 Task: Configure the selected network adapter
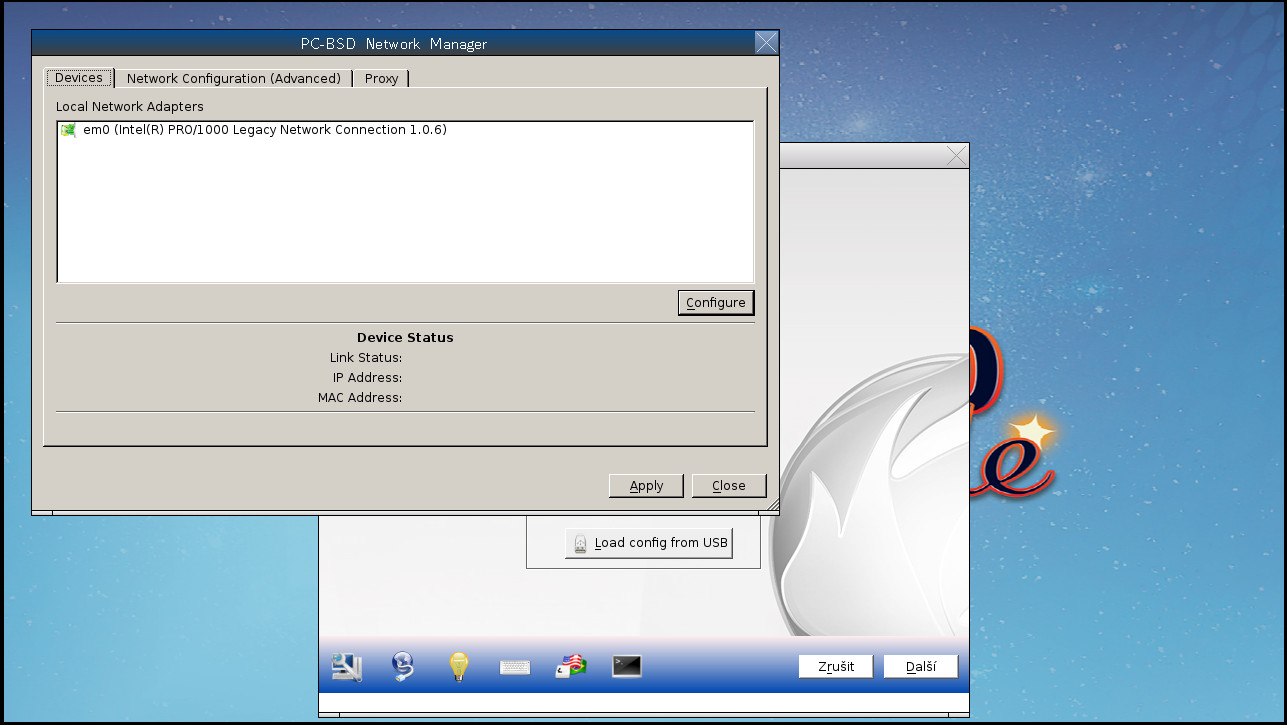click(x=716, y=302)
